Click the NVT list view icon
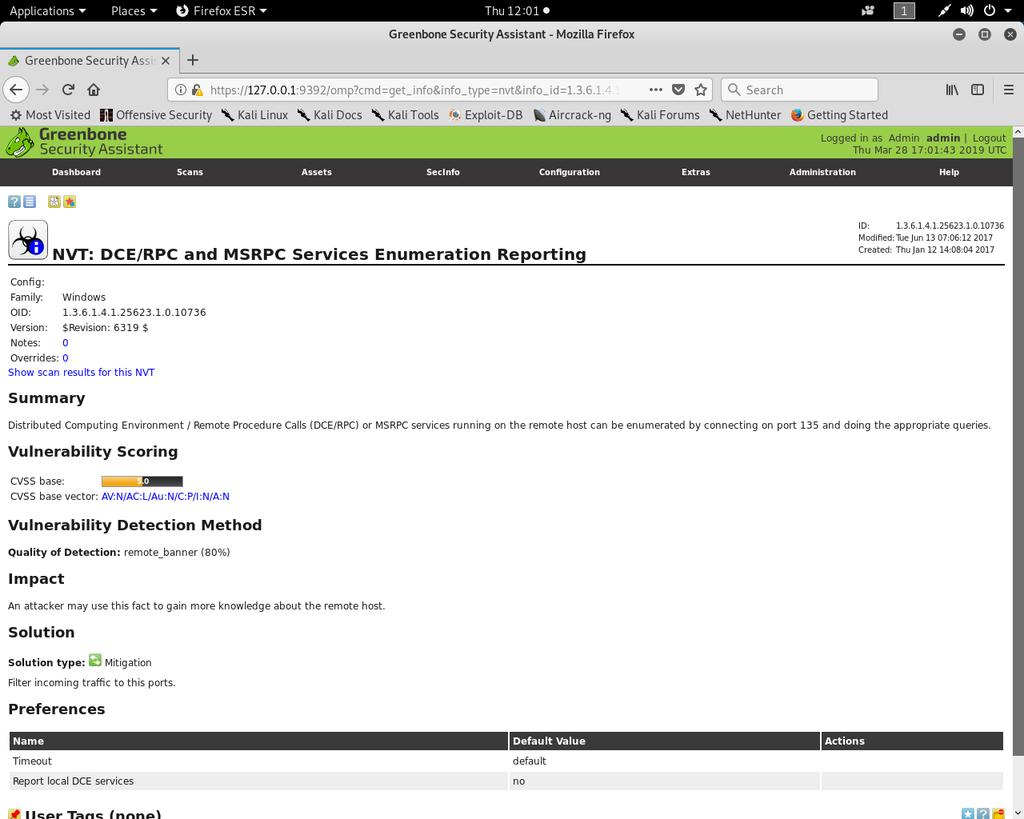This screenshot has height=819, width=1024. (30, 202)
